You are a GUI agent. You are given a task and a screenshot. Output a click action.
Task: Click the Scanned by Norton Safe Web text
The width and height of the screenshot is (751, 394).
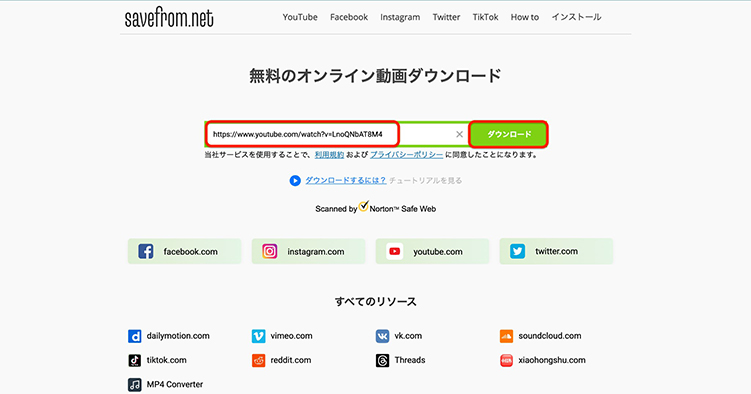pos(376,209)
